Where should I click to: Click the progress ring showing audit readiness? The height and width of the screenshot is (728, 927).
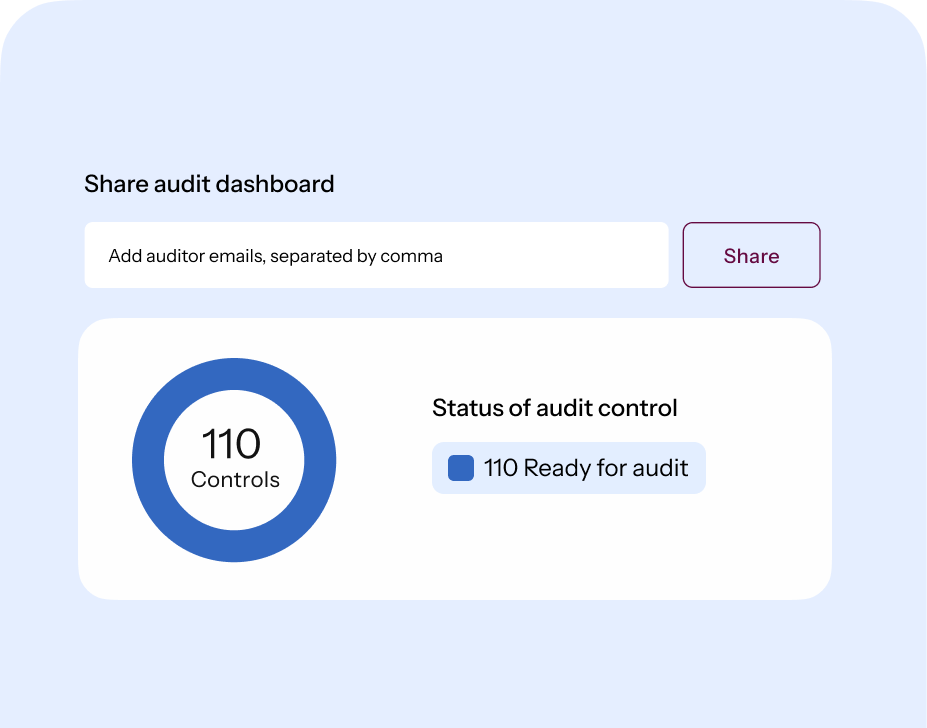(x=234, y=375)
